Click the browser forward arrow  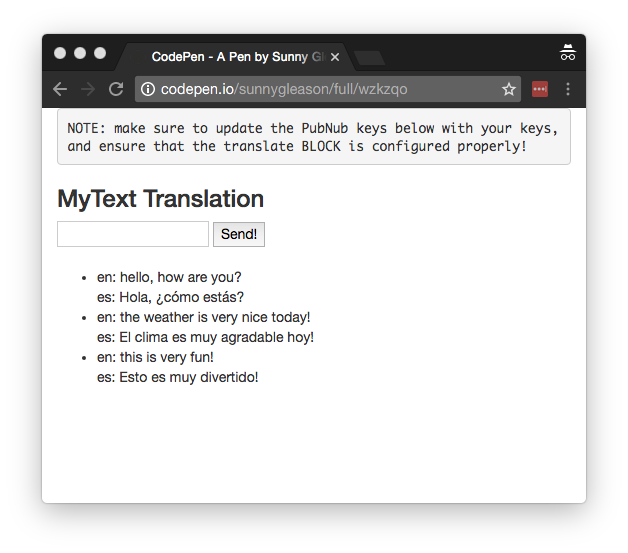pos(88,89)
